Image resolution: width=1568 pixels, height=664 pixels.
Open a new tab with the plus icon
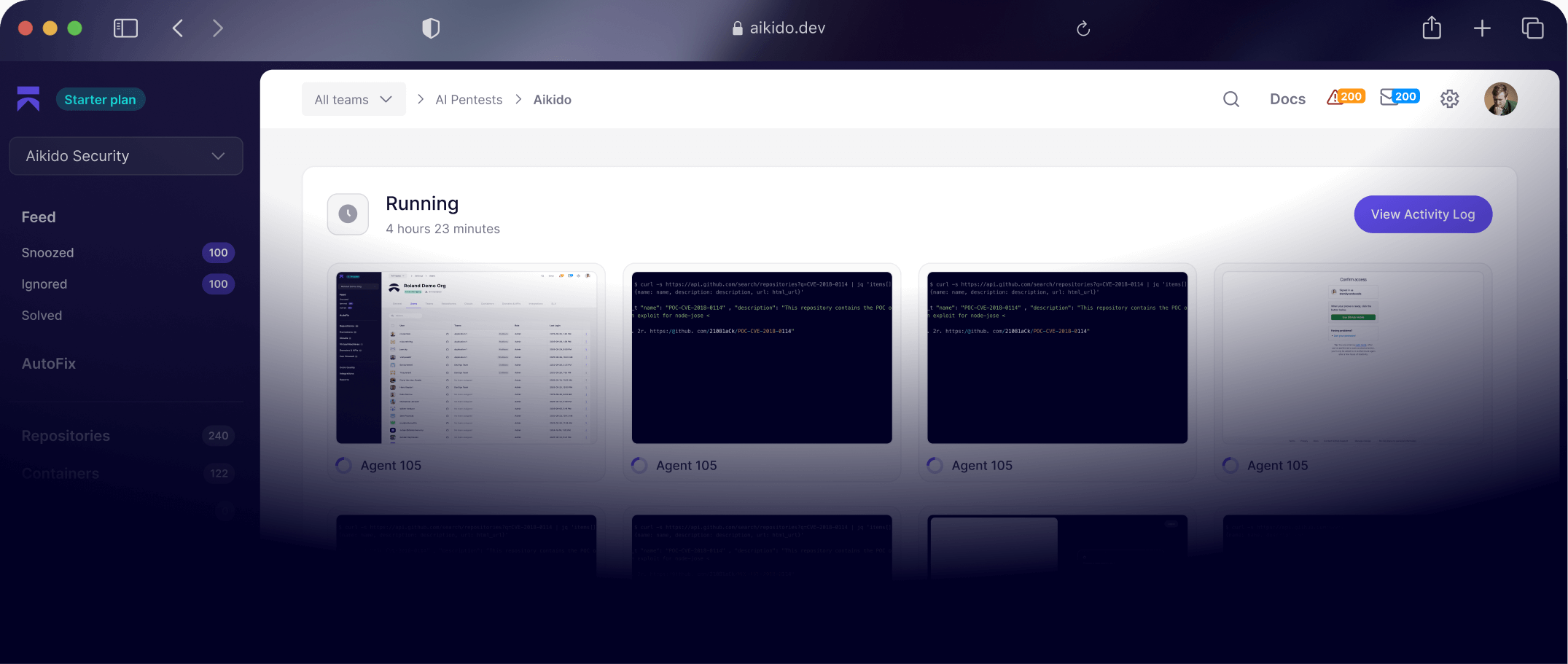pos(1482,28)
